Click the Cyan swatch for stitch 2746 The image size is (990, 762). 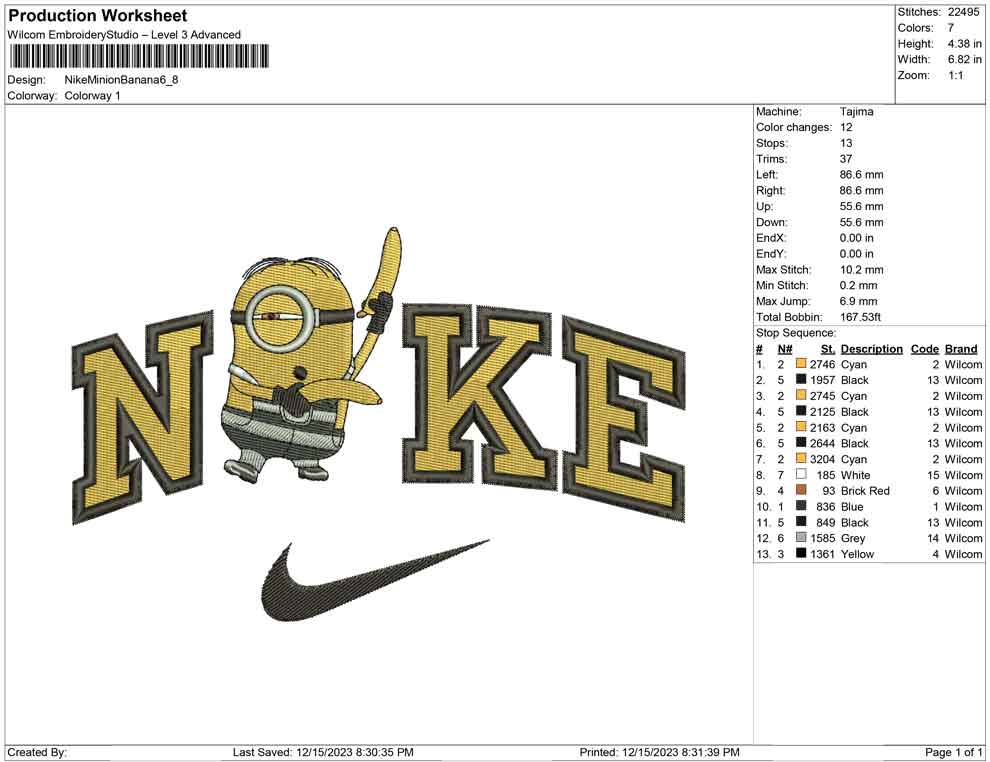(x=801, y=364)
